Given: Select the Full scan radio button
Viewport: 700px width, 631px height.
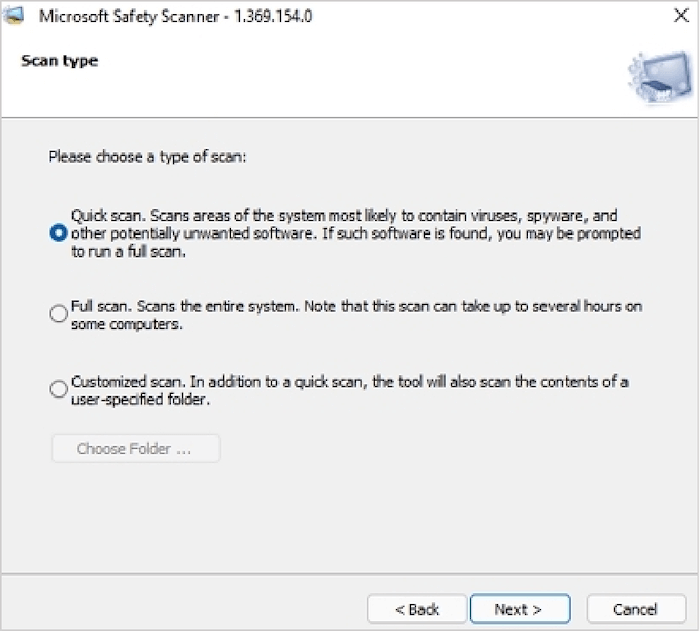Looking at the screenshot, I should pos(58,314).
